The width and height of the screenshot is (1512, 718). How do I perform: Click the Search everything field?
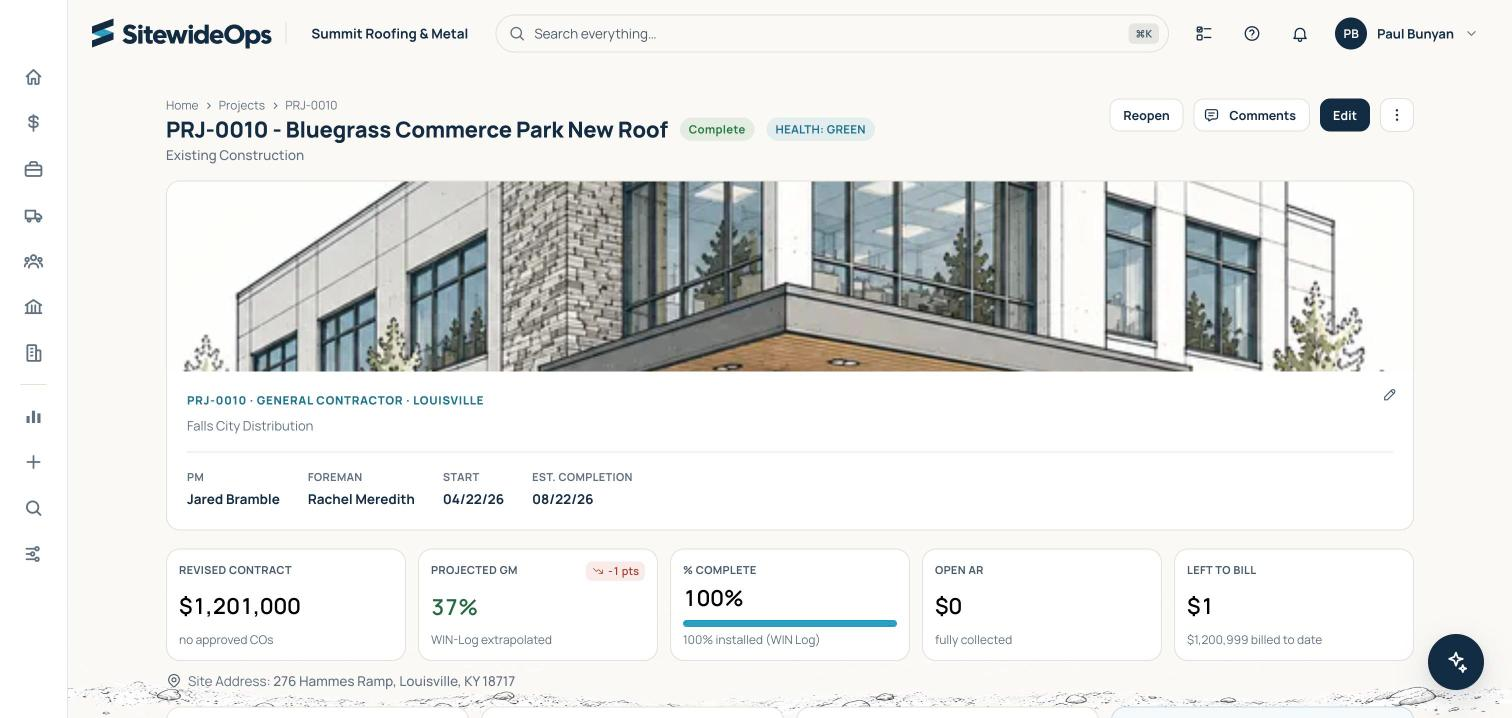point(832,33)
